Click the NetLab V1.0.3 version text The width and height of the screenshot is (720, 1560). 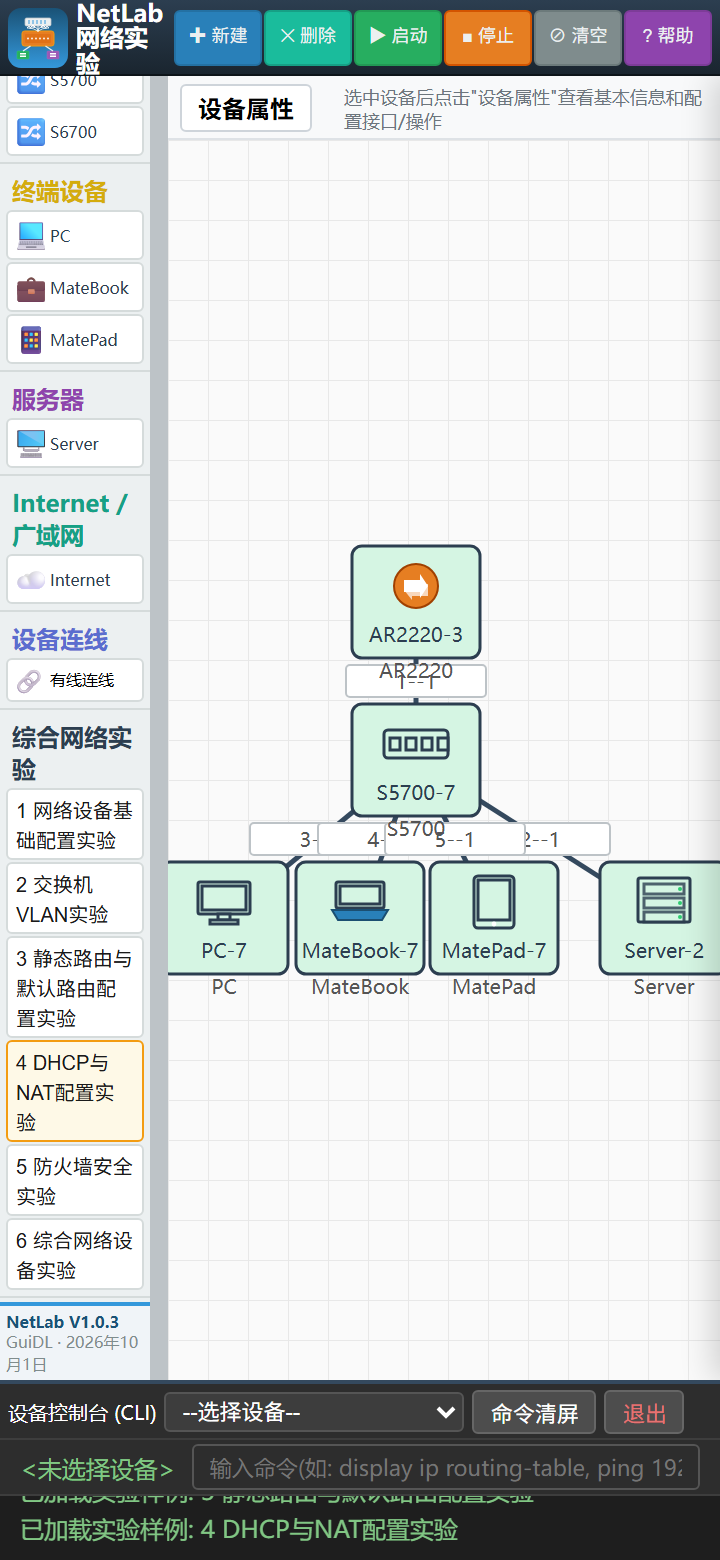(x=63, y=1322)
